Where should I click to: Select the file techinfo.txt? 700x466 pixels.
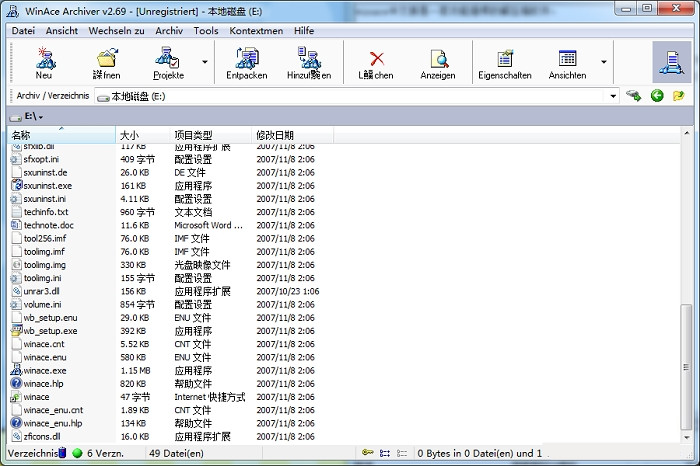[46, 212]
